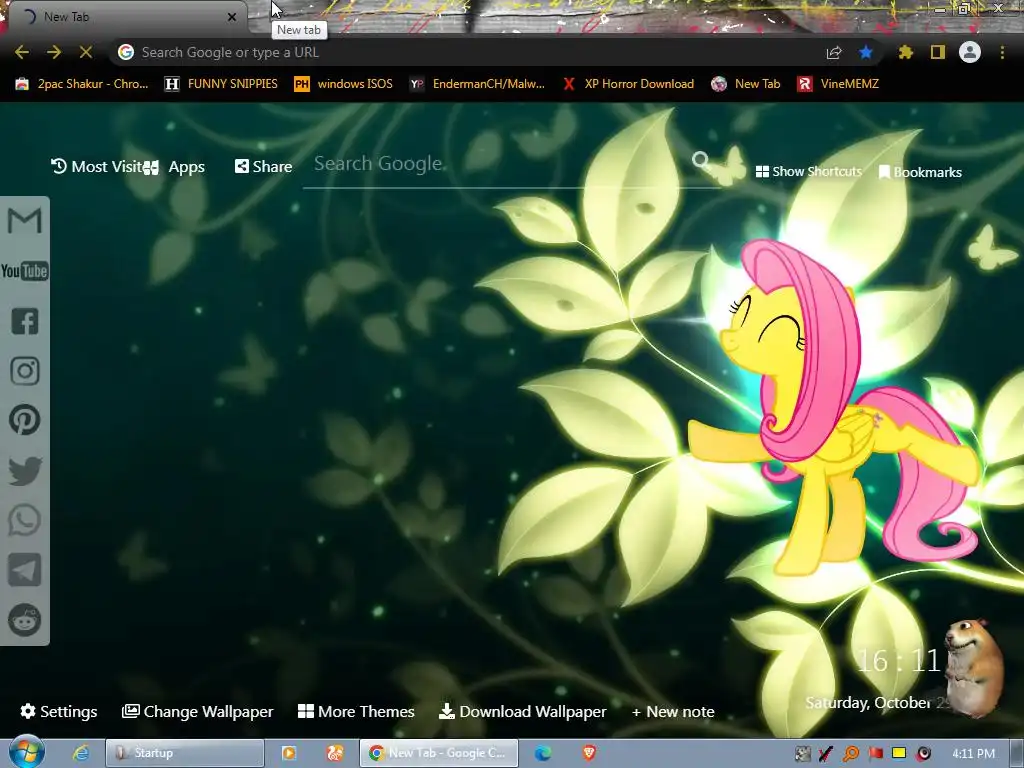Toggle the Chrome side panel

938,52
